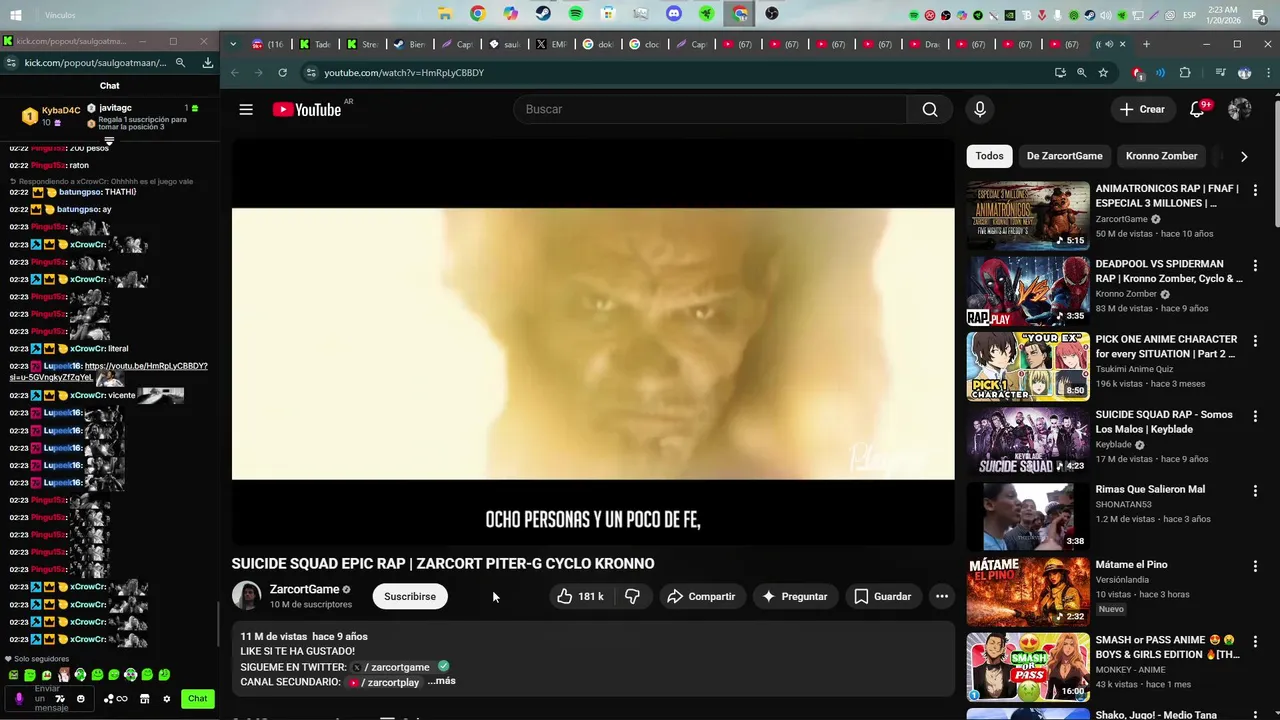Open more actions for the video
This screenshot has width=1280, height=720.
pos(941,596)
